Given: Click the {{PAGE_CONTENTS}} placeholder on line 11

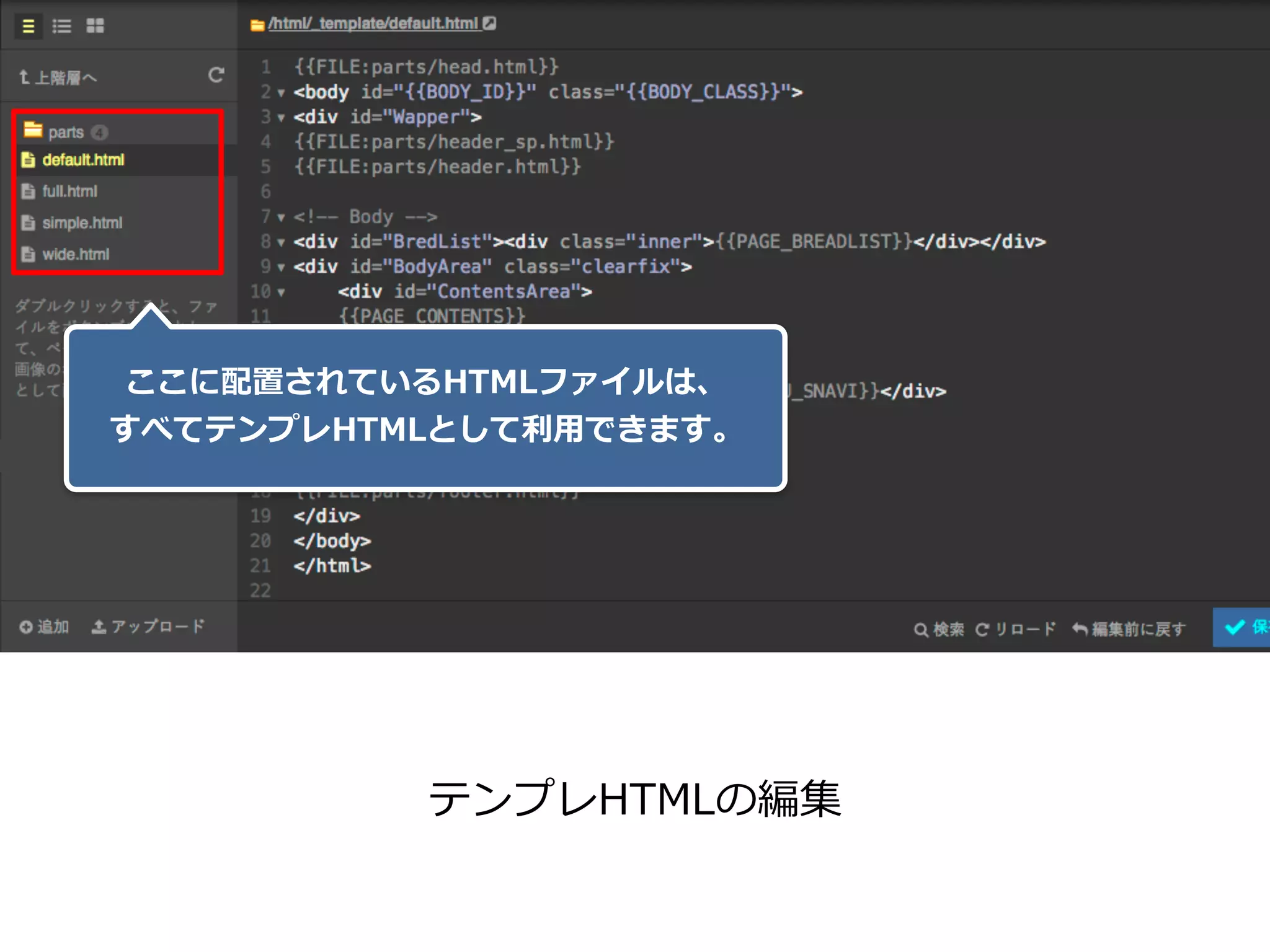Looking at the screenshot, I should click(432, 315).
